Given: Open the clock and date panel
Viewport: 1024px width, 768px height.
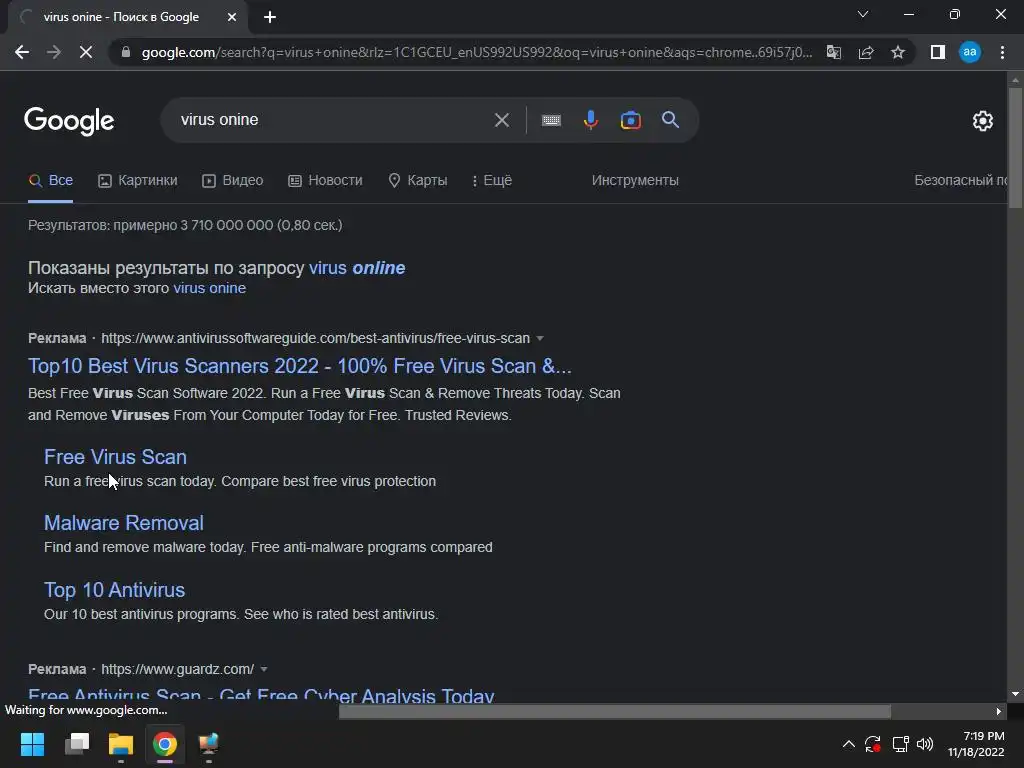Looking at the screenshot, I should [976, 744].
